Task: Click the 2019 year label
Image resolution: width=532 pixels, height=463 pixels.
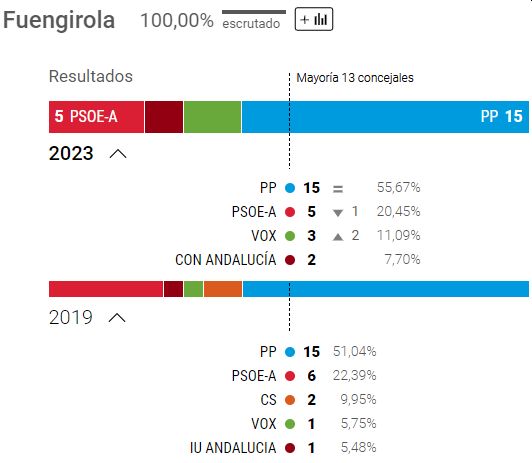Action: 71,317
